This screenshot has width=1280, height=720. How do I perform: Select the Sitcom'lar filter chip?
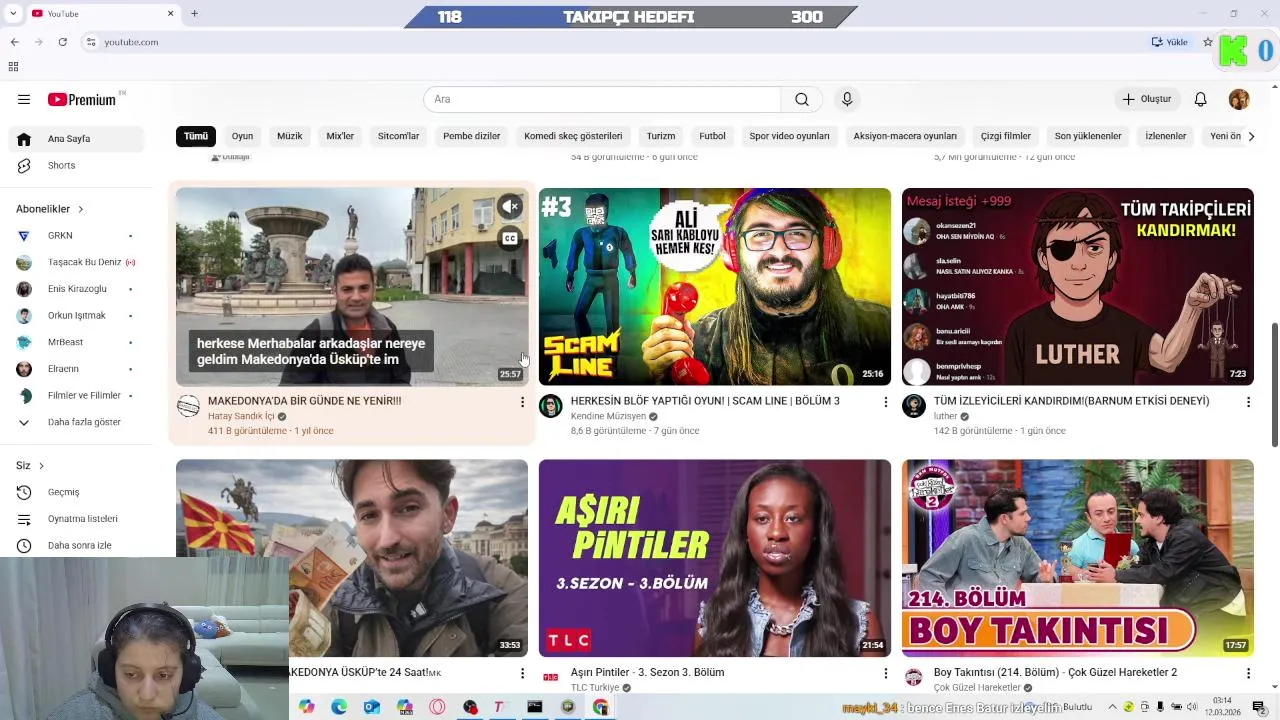[x=398, y=136]
